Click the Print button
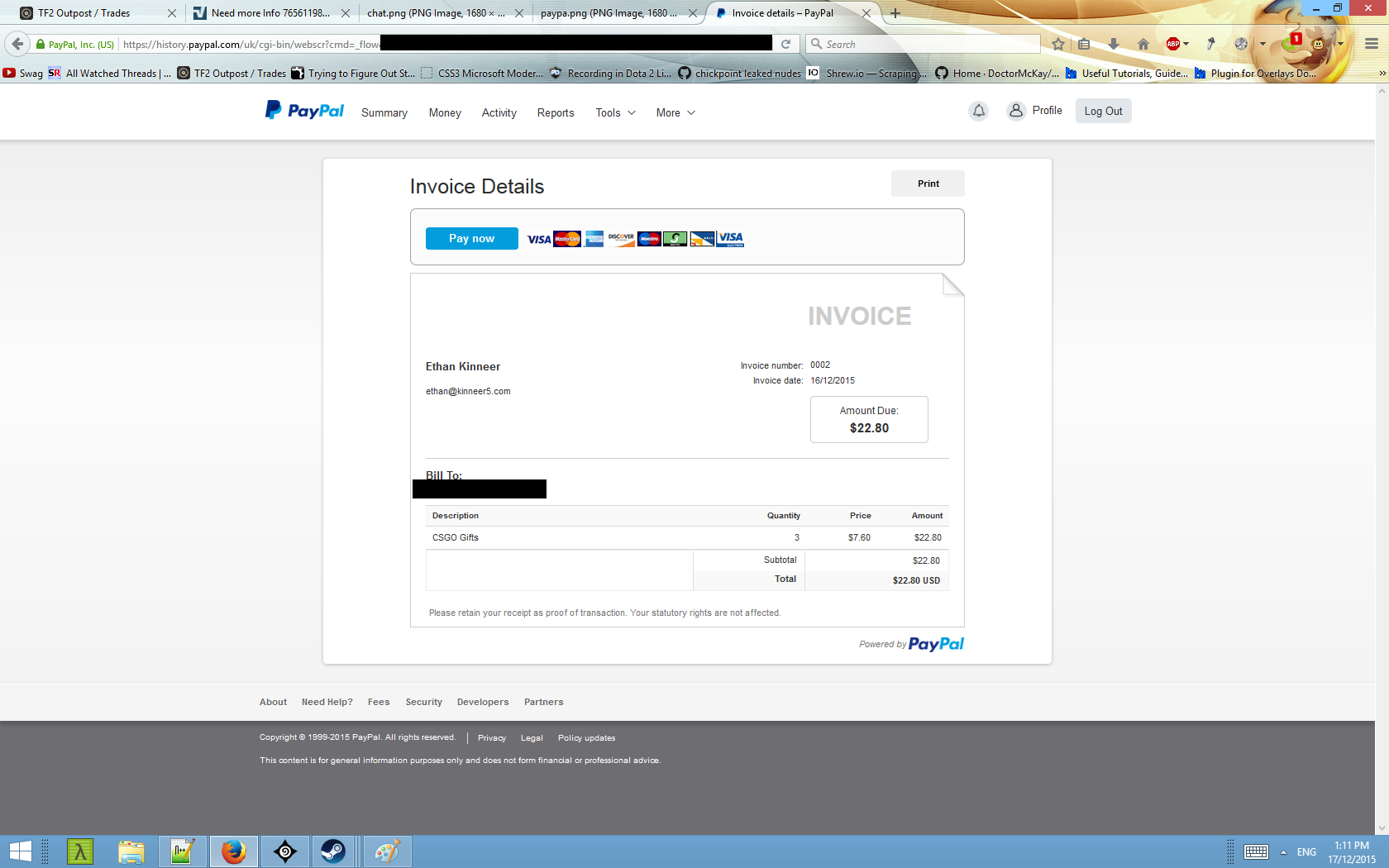This screenshot has height=868, width=1389. pos(928,184)
